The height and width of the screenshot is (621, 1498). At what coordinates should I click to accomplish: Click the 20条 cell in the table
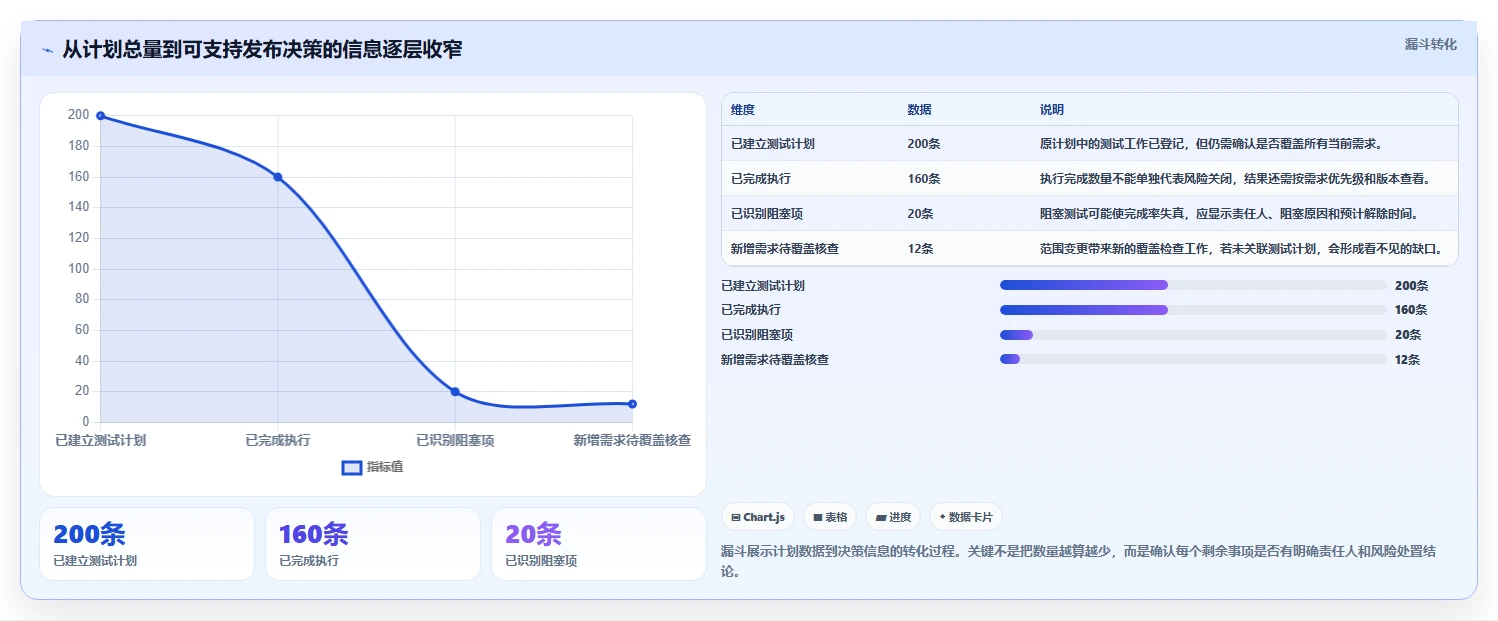click(x=920, y=214)
